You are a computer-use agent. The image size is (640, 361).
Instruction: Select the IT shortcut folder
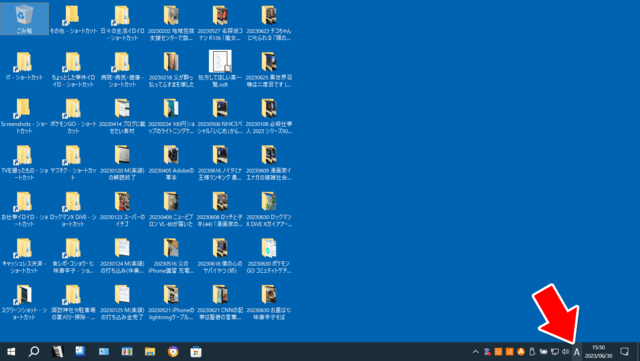tap(24, 65)
